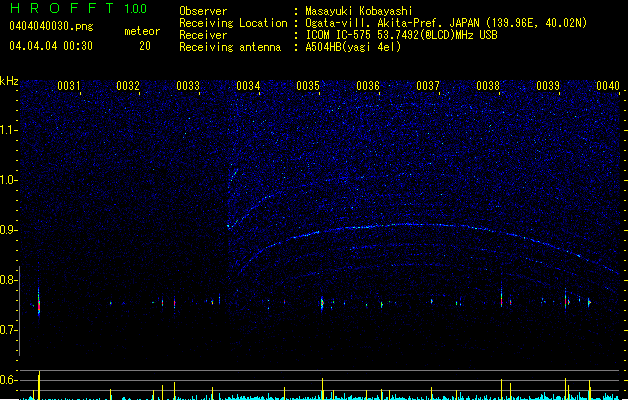The height and width of the screenshot is (400, 629).
Task: Click the date stamp 04.04.04 00:30
Action: pos(51,46)
